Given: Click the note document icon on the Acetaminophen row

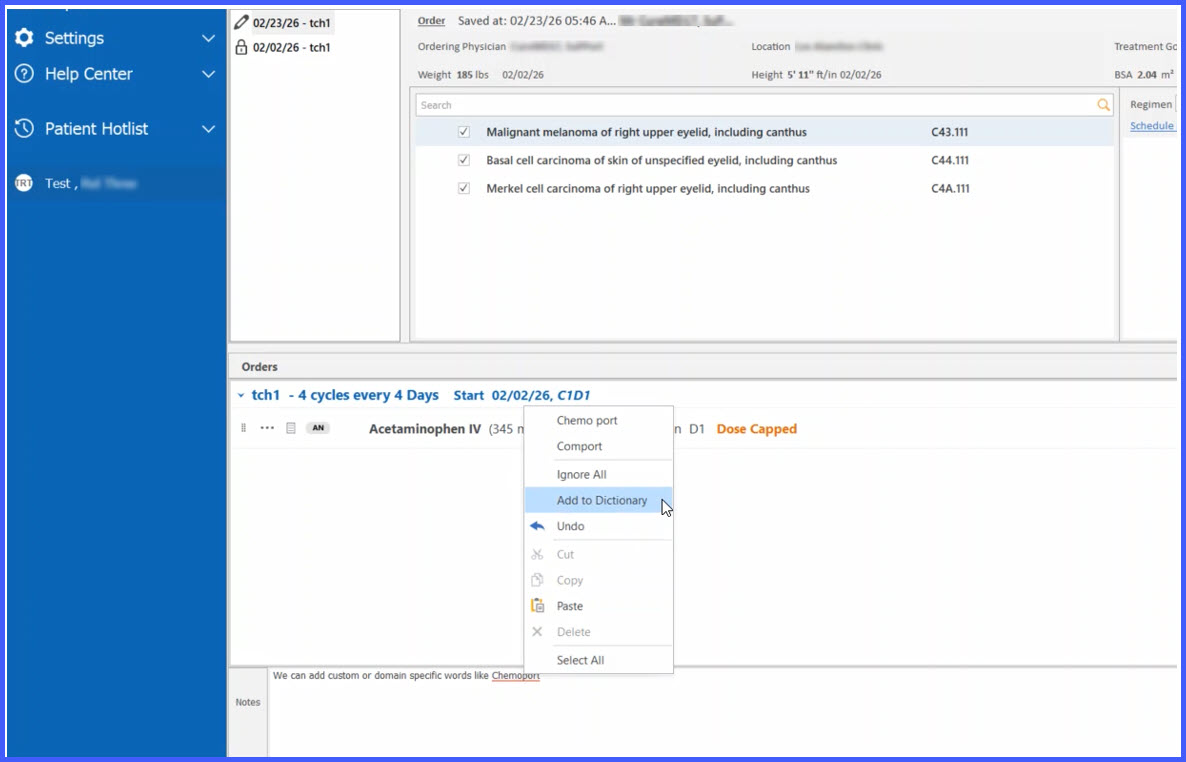Looking at the screenshot, I should tap(290, 428).
